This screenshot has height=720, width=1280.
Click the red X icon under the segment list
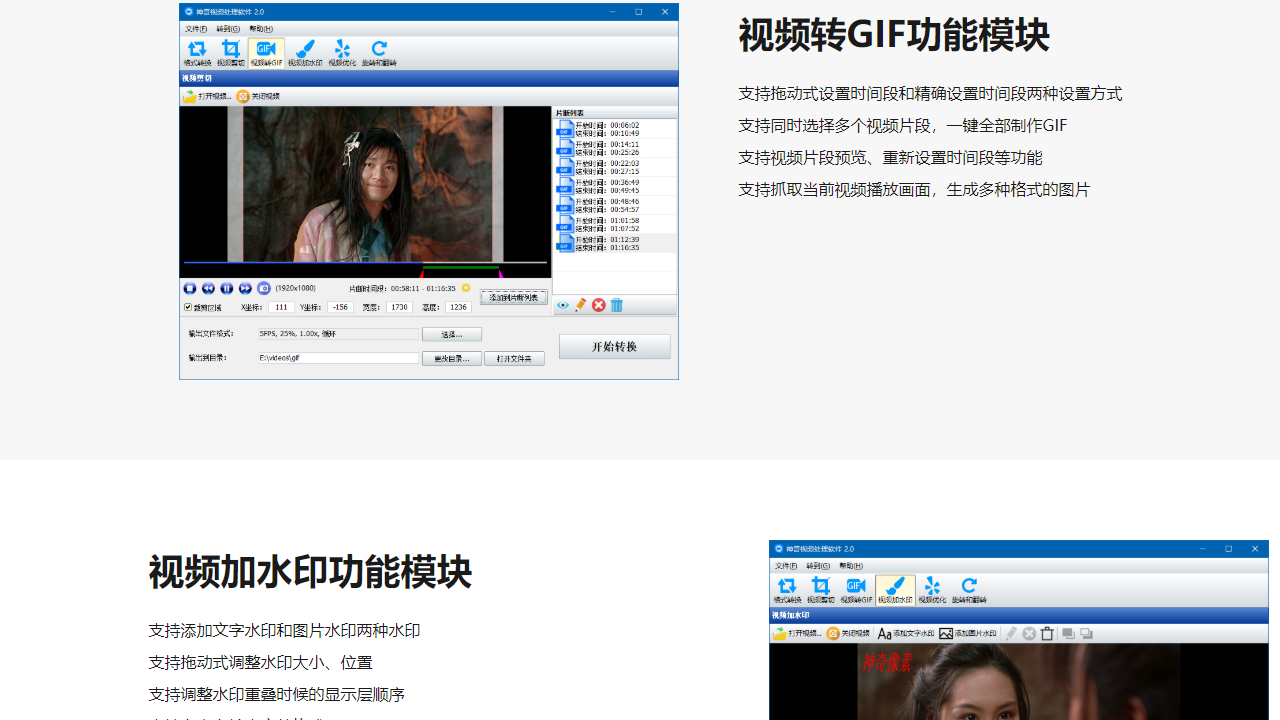point(599,305)
